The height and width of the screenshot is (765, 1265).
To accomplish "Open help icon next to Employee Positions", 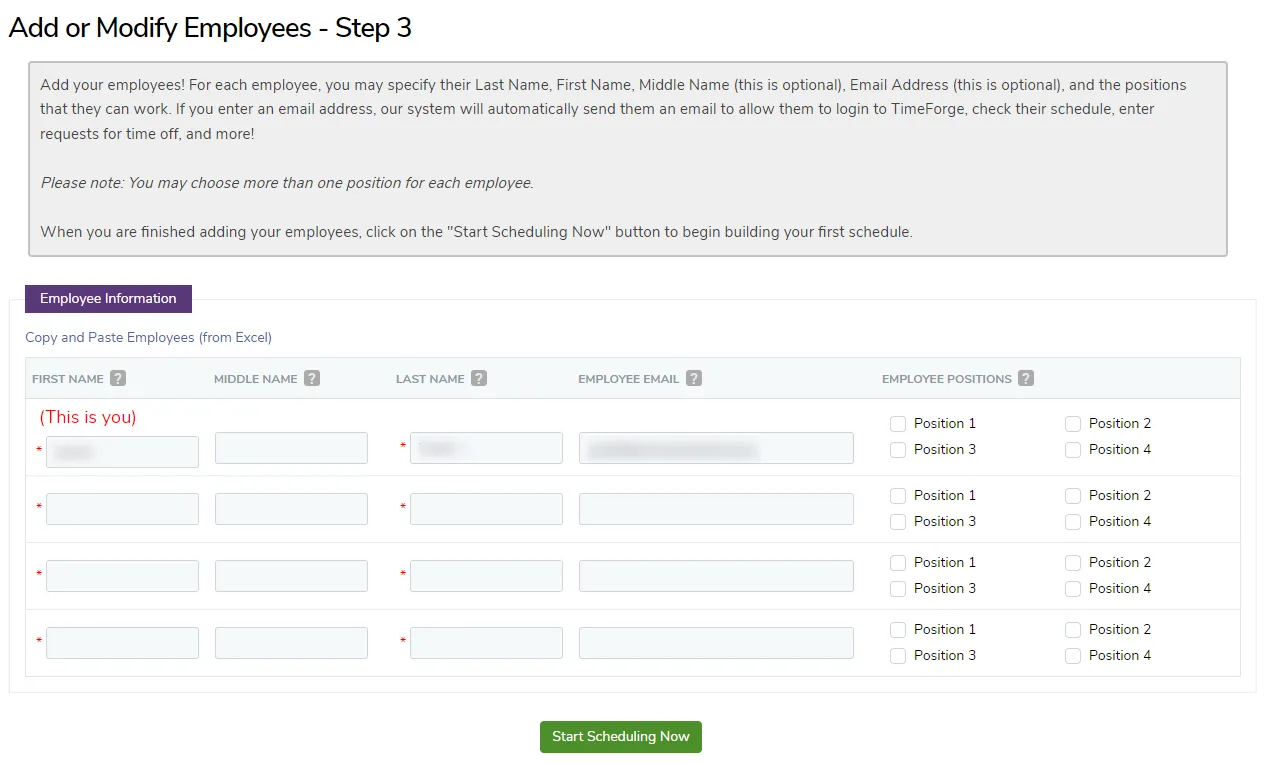I will click(1026, 379).
